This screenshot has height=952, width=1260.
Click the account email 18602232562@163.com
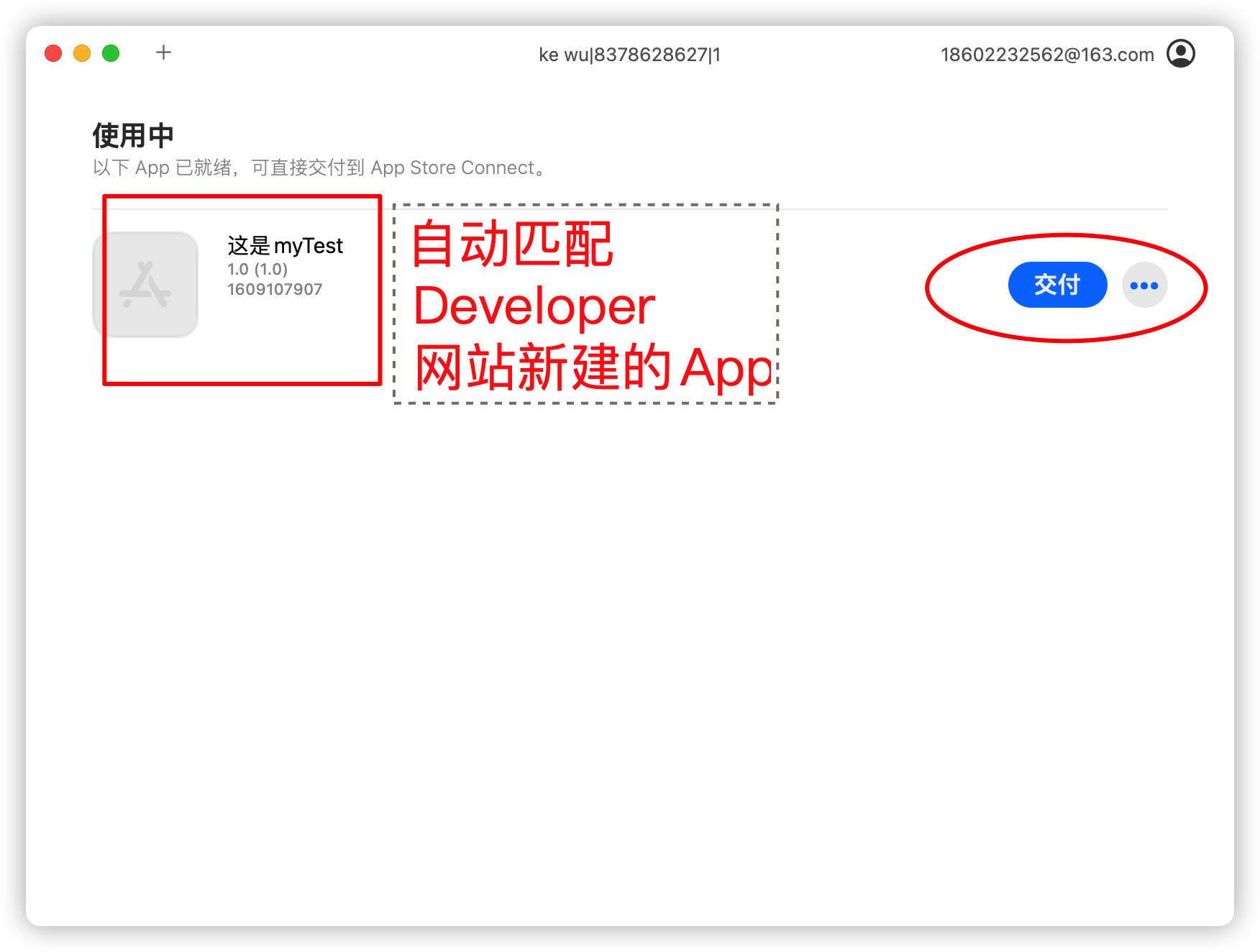click(x=1047, y=55)
